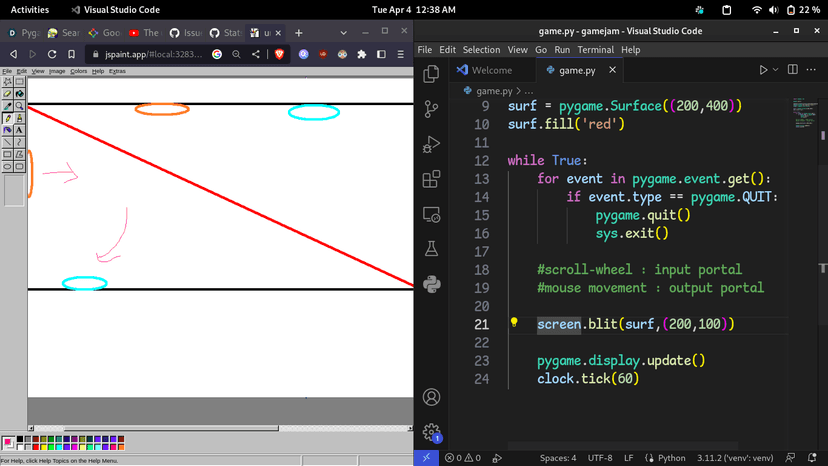Toggle the Brave sidebar panel button
Viewport: 828px width, 466px height.
click(381, 54)
